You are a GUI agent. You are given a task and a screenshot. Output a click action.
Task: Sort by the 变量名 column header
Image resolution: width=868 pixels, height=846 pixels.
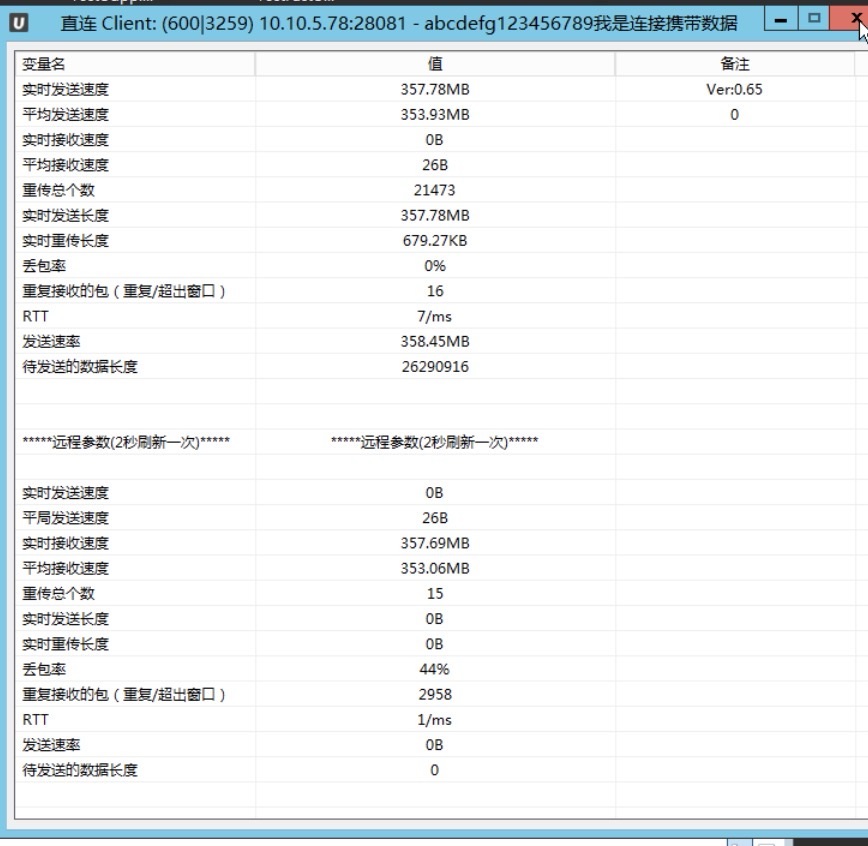(135, 64)
